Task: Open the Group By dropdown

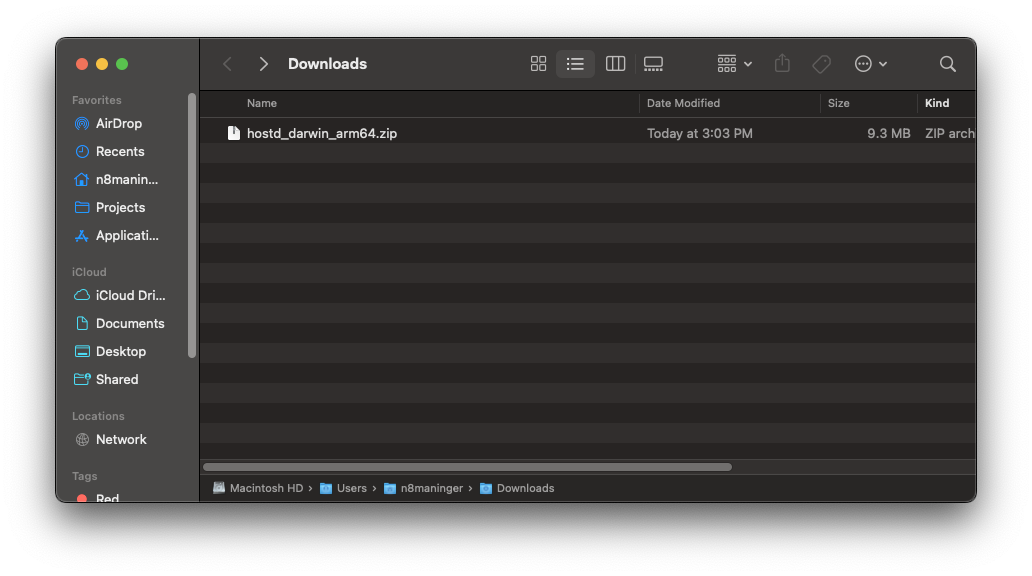Action: [734, 64]
